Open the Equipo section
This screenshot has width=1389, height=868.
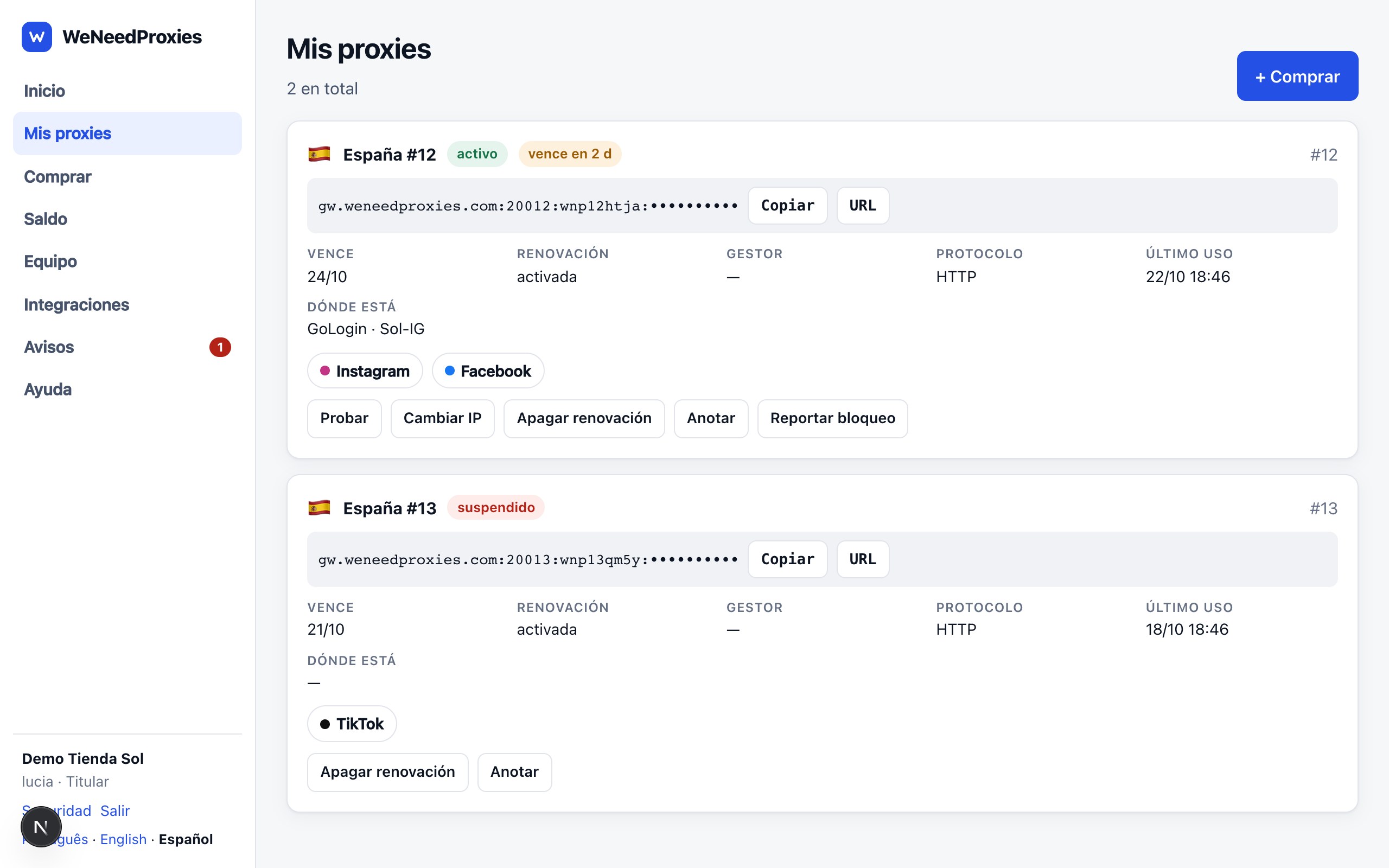coord(128,261)
